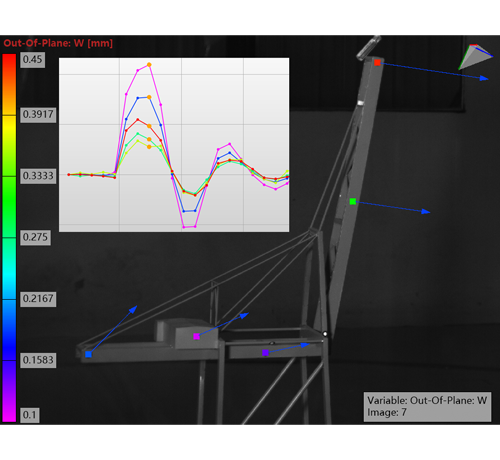The height and width of the screenshot is (460, 500).
Task: Click the 3D axis orientation pyramid
Action: coord(474,57)
